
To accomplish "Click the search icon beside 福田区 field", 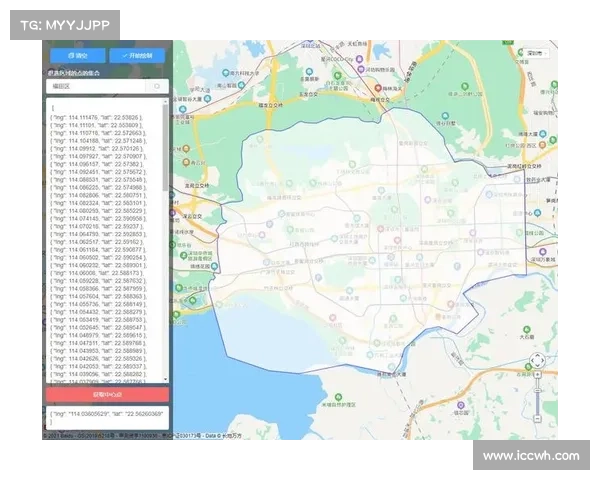I will click(x=157, y=87).
